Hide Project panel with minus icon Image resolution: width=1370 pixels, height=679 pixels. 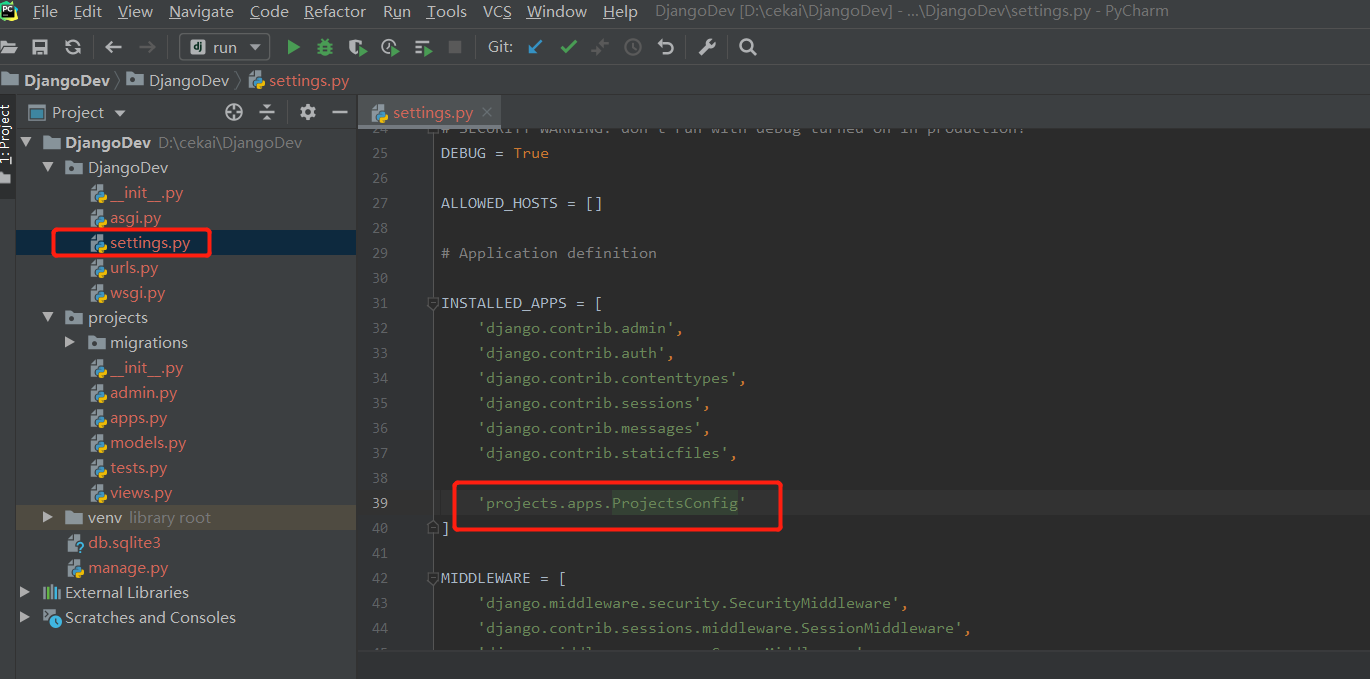(x=340, y=112)
